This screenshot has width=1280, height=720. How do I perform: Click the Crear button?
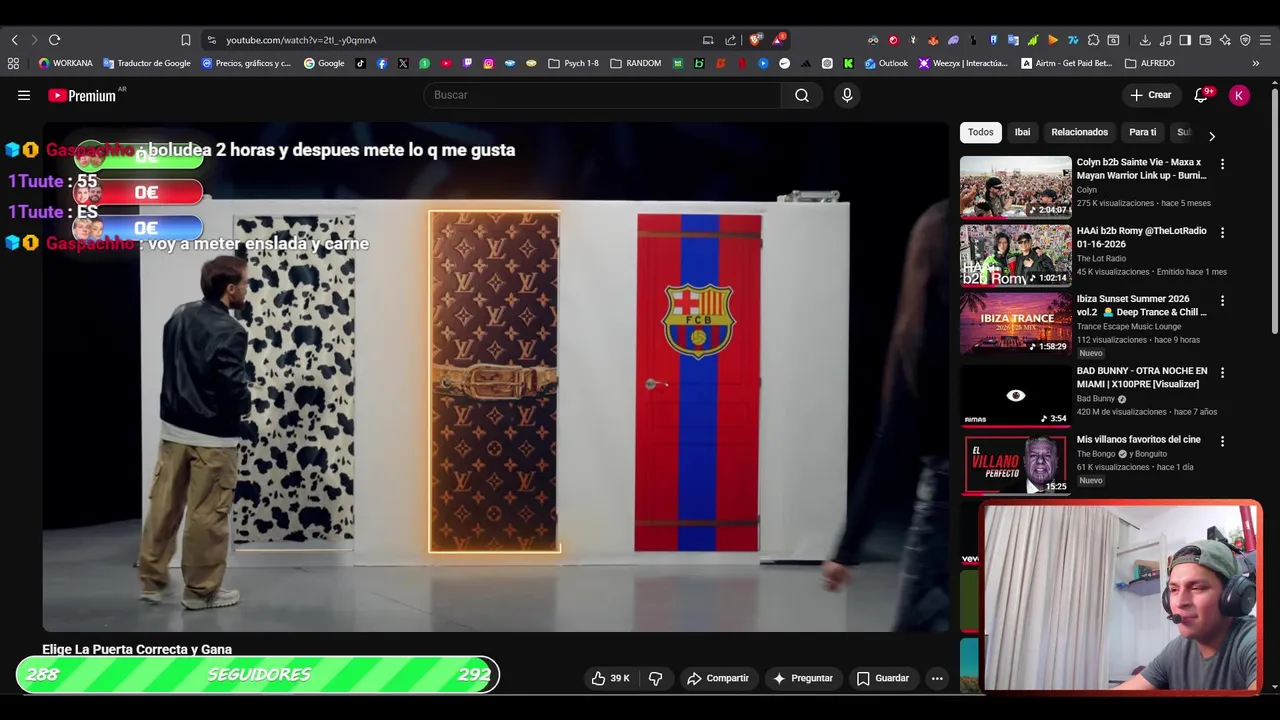click(1151, 95)
